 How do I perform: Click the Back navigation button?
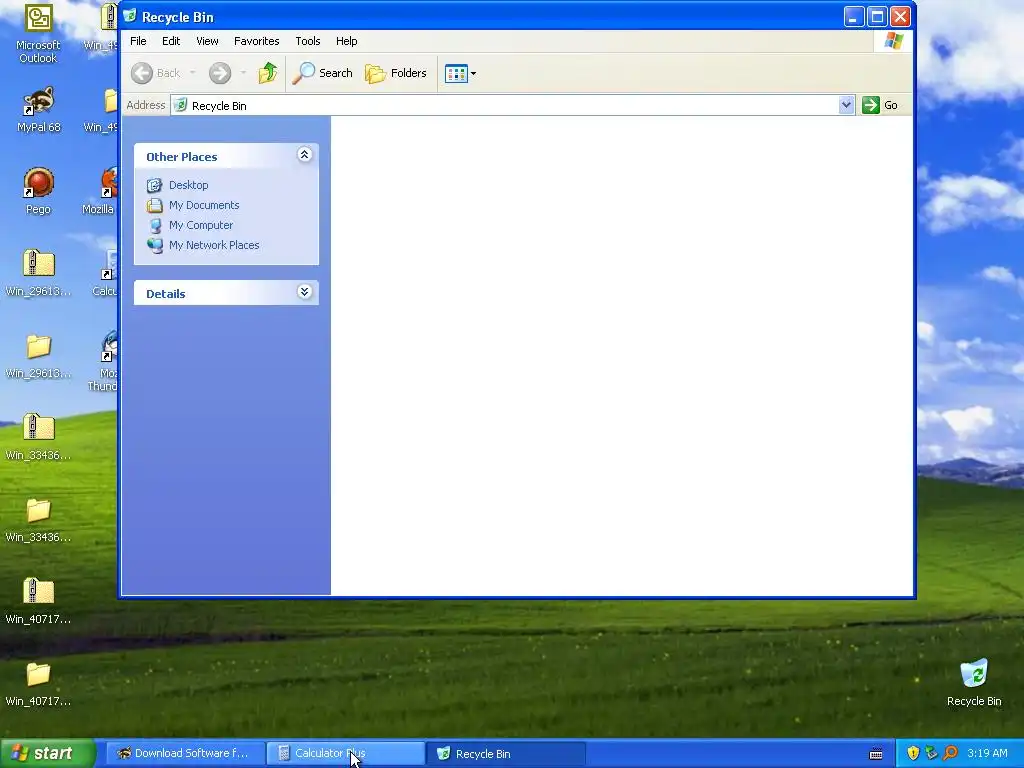point(155,73)
